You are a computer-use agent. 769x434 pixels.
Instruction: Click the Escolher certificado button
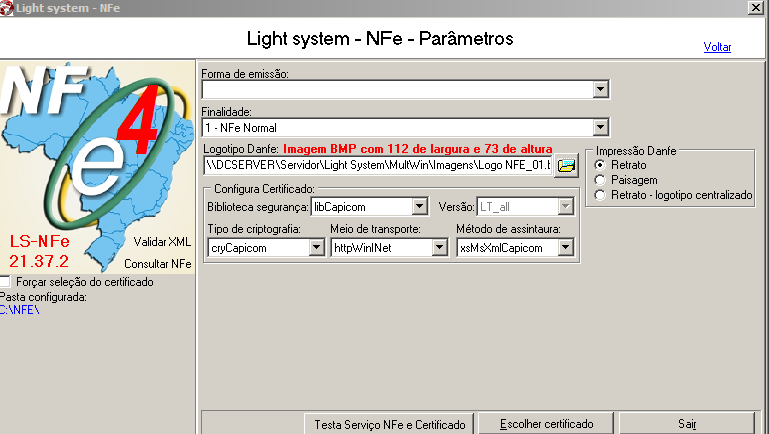coord(546,424)
